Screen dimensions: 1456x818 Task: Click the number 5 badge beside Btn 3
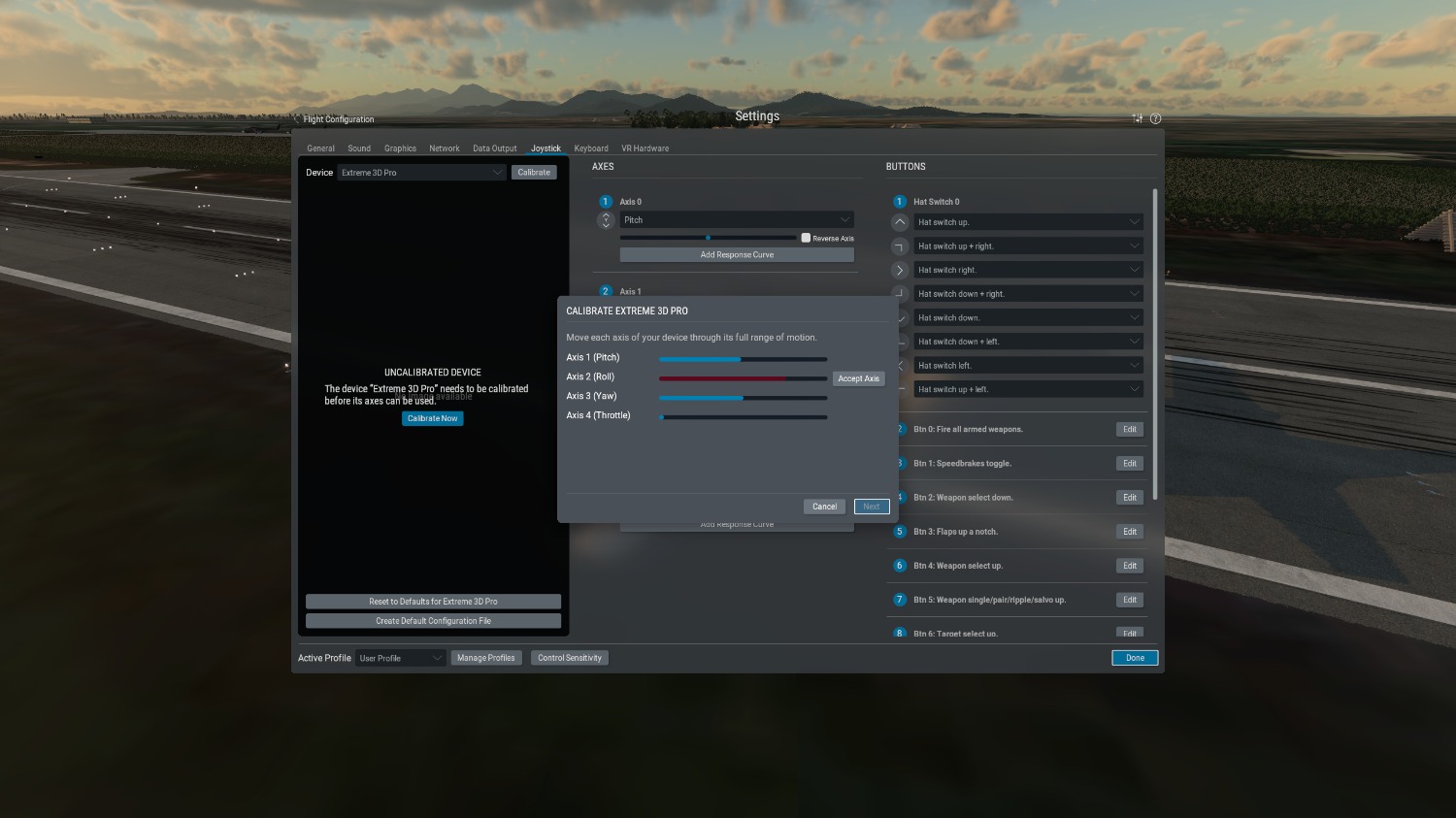(x=900, y=532)
